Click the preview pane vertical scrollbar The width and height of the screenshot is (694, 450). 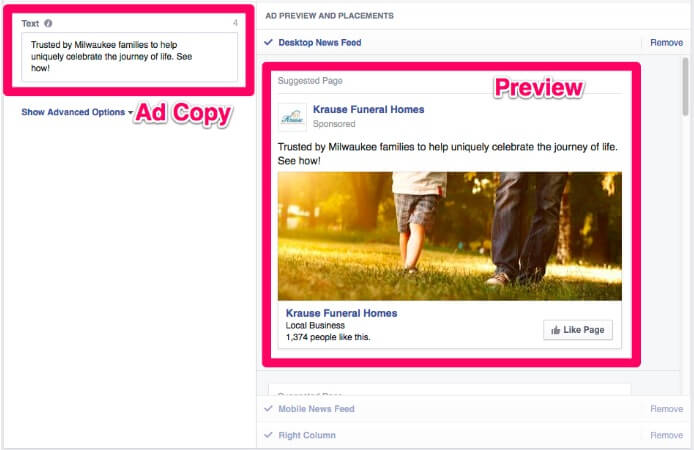click(685, 87)
